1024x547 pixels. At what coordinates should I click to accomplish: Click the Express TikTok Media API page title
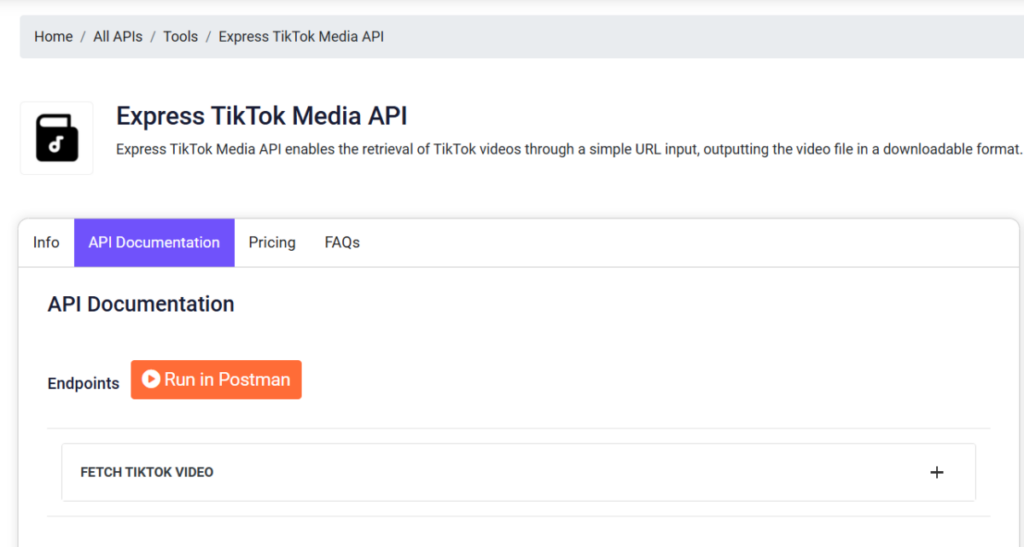click(261, 116)
